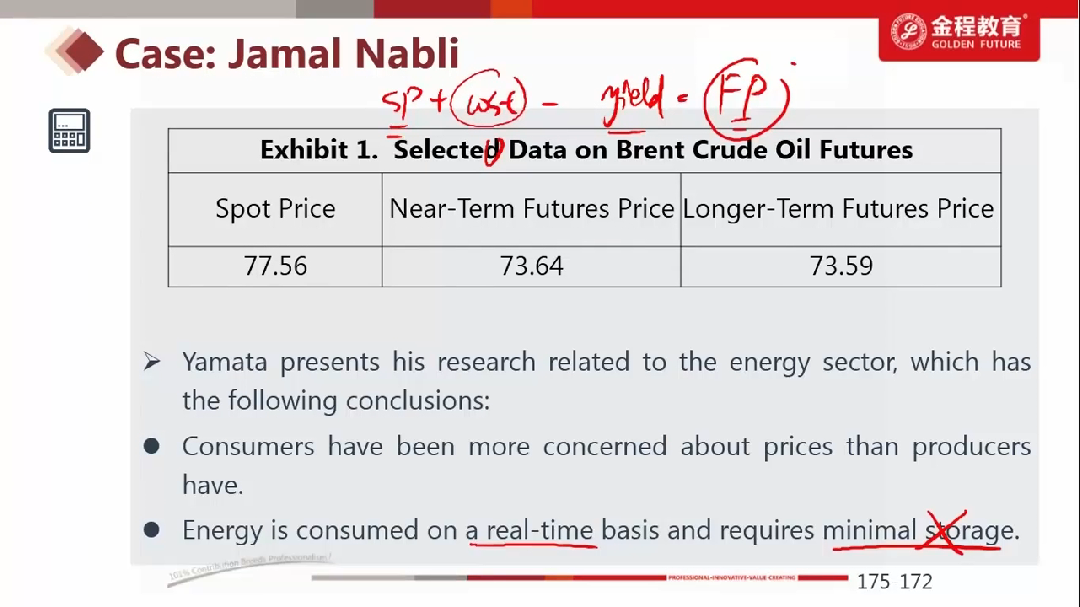The width and height of the screenshot is (1080, 607).
Task: Select the "Near-Term Futures Price" column header
Action: point(531,209)
